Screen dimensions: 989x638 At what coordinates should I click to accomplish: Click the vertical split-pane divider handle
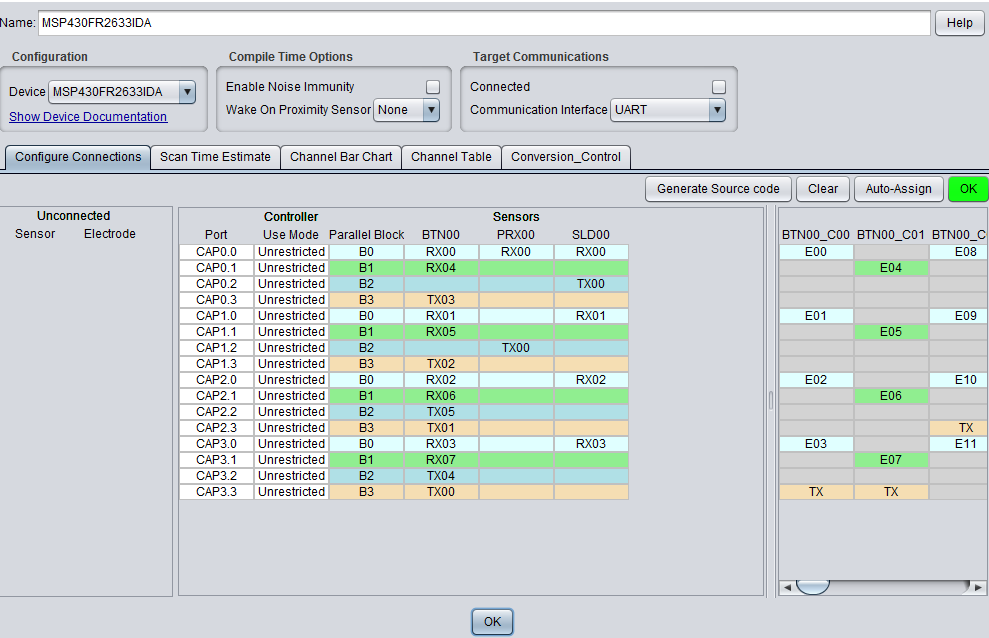point(771,400)
